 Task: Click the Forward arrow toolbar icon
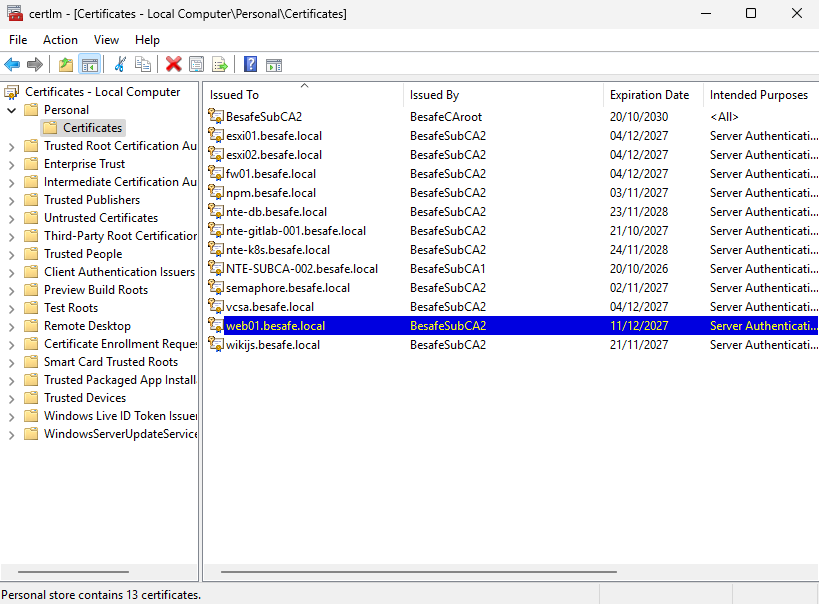(34, 65)
